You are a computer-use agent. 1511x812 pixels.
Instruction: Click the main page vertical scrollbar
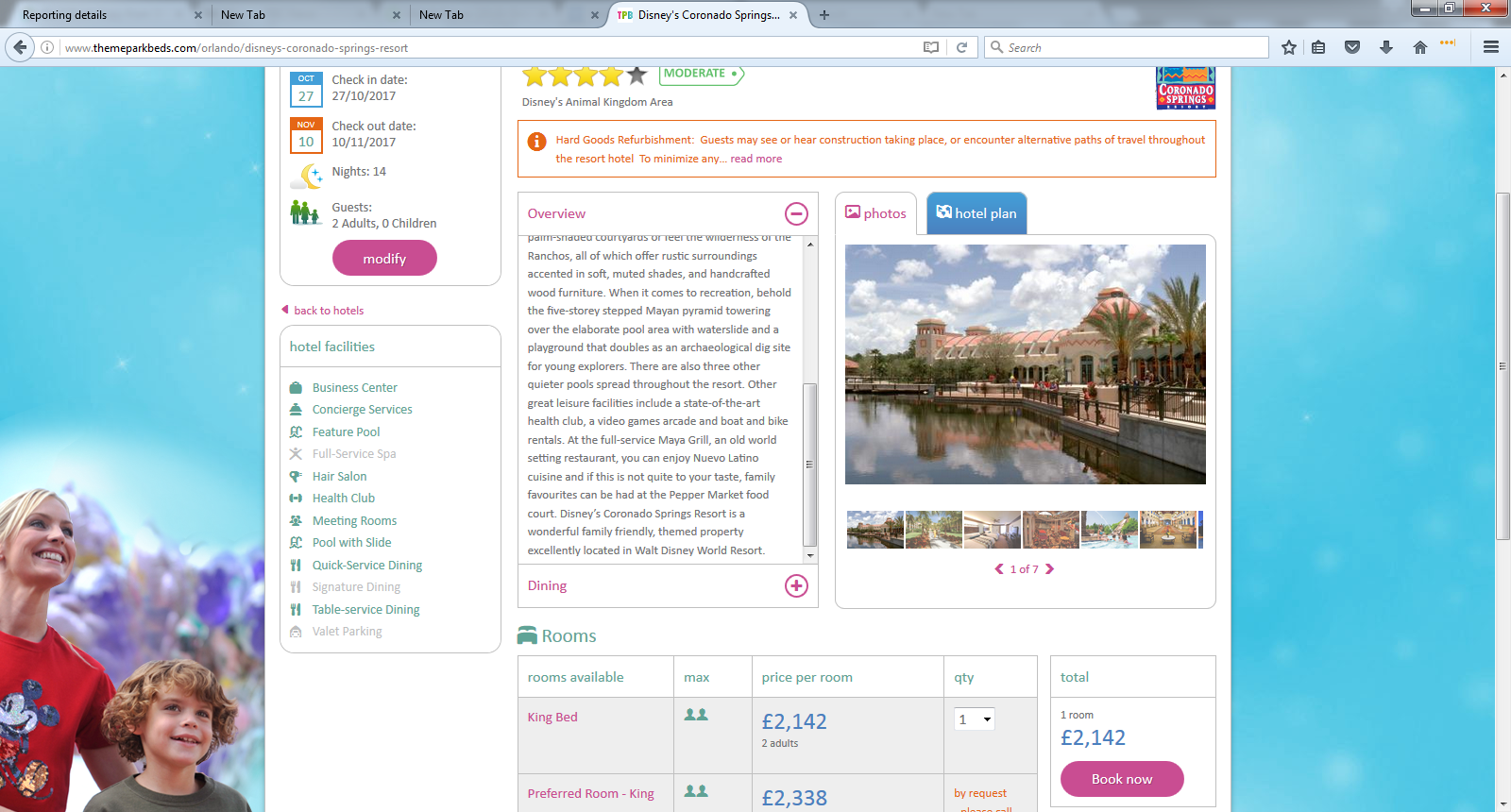(1503, 366)
